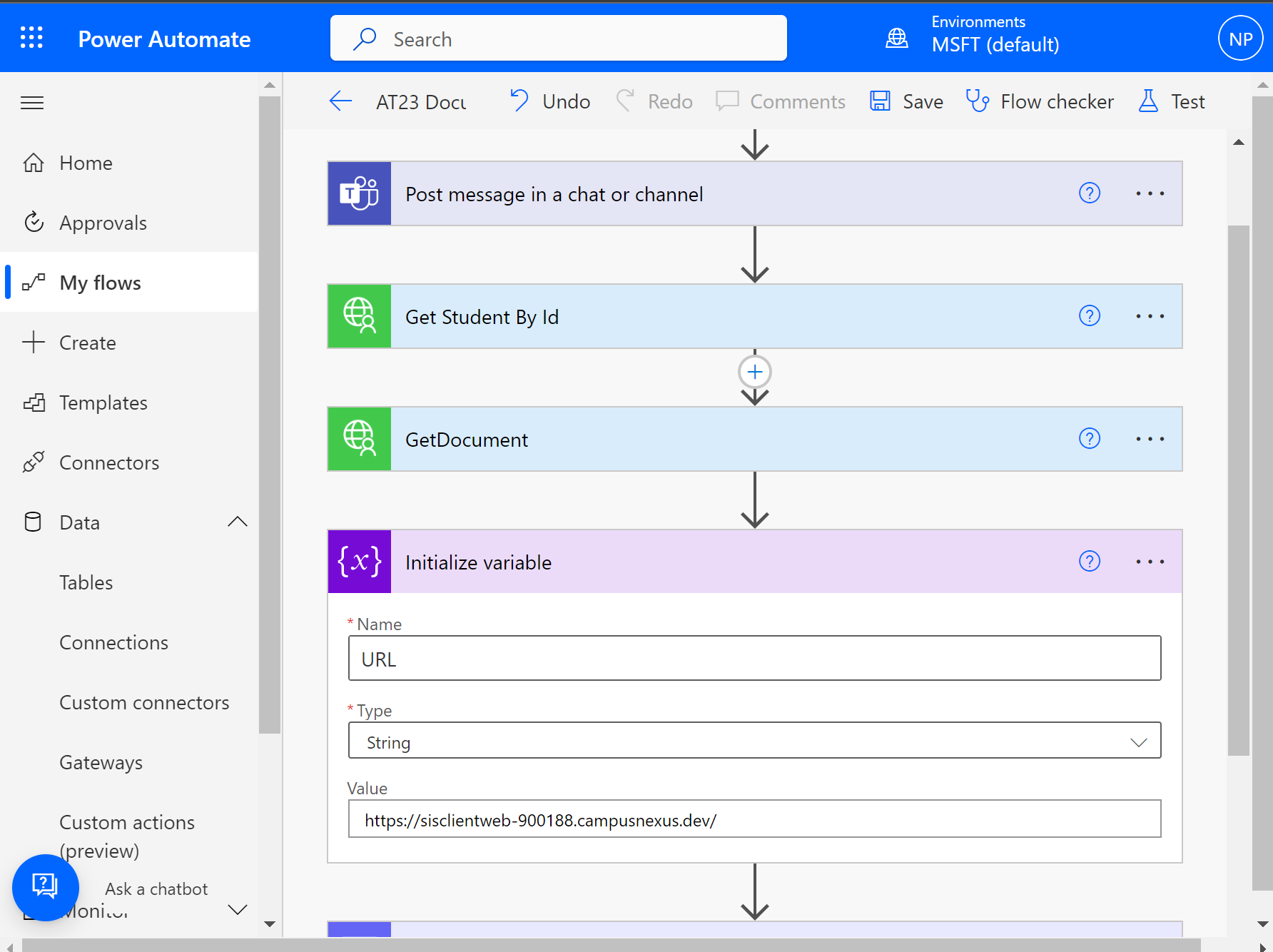Click the sidebar vertical scrollbar
This screenshot has height=952, width=1273.
[x=270, y=414]
